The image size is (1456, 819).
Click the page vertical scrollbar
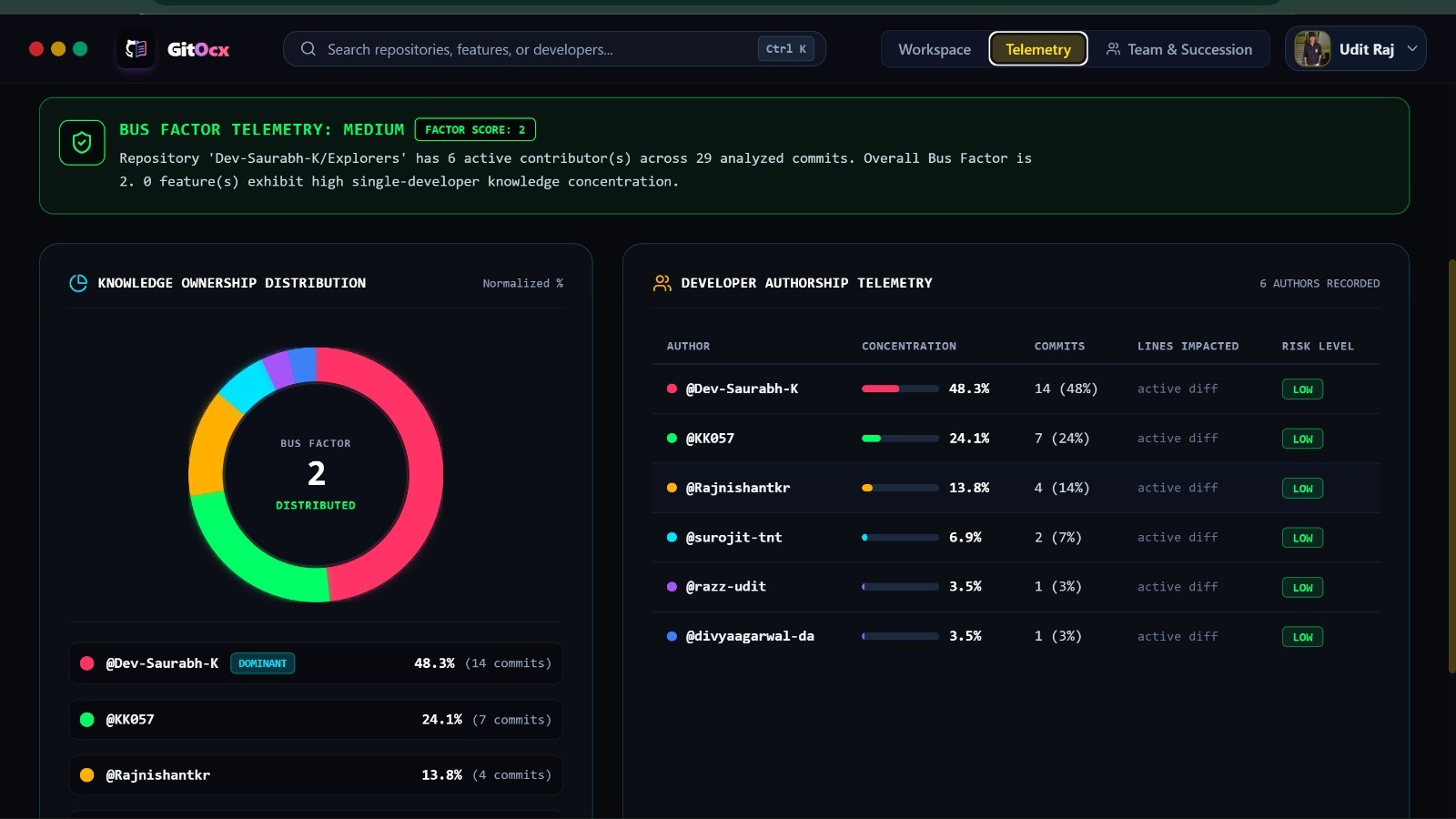coord(1451,466)
